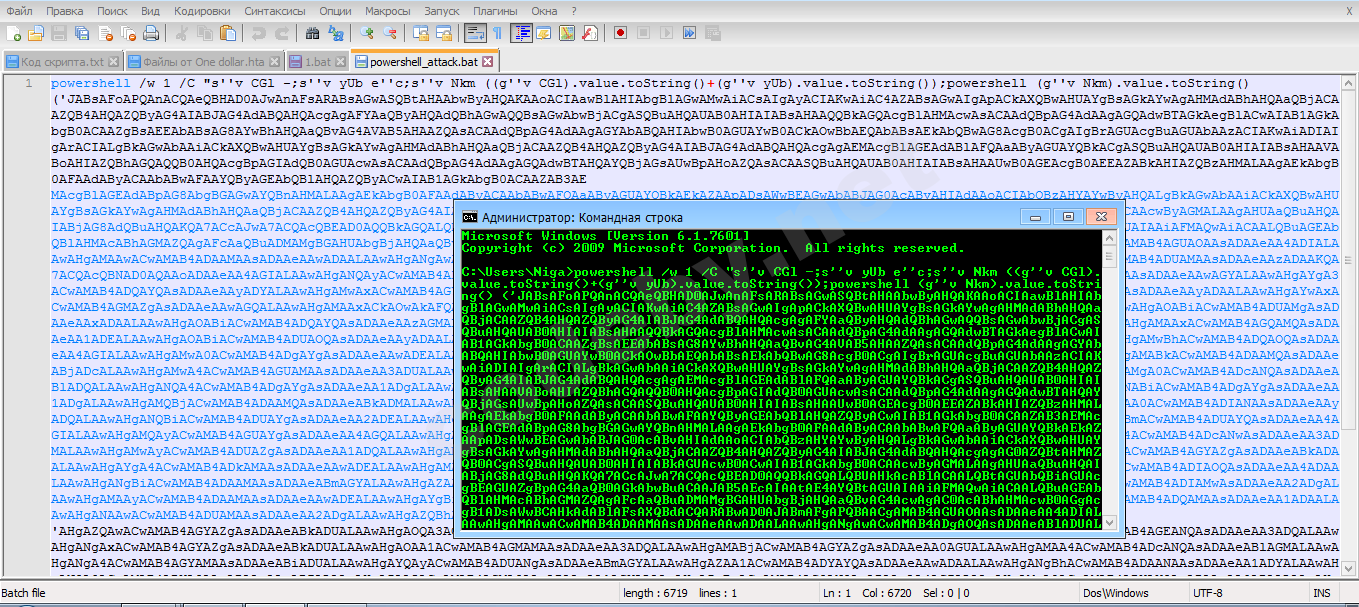Click the UTF-8 encoding status field

(x=1248, y=593)
